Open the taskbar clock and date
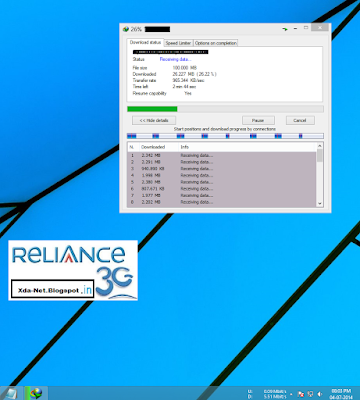Image resolution: width=360 pixels, height=400 pixels. 341,394
